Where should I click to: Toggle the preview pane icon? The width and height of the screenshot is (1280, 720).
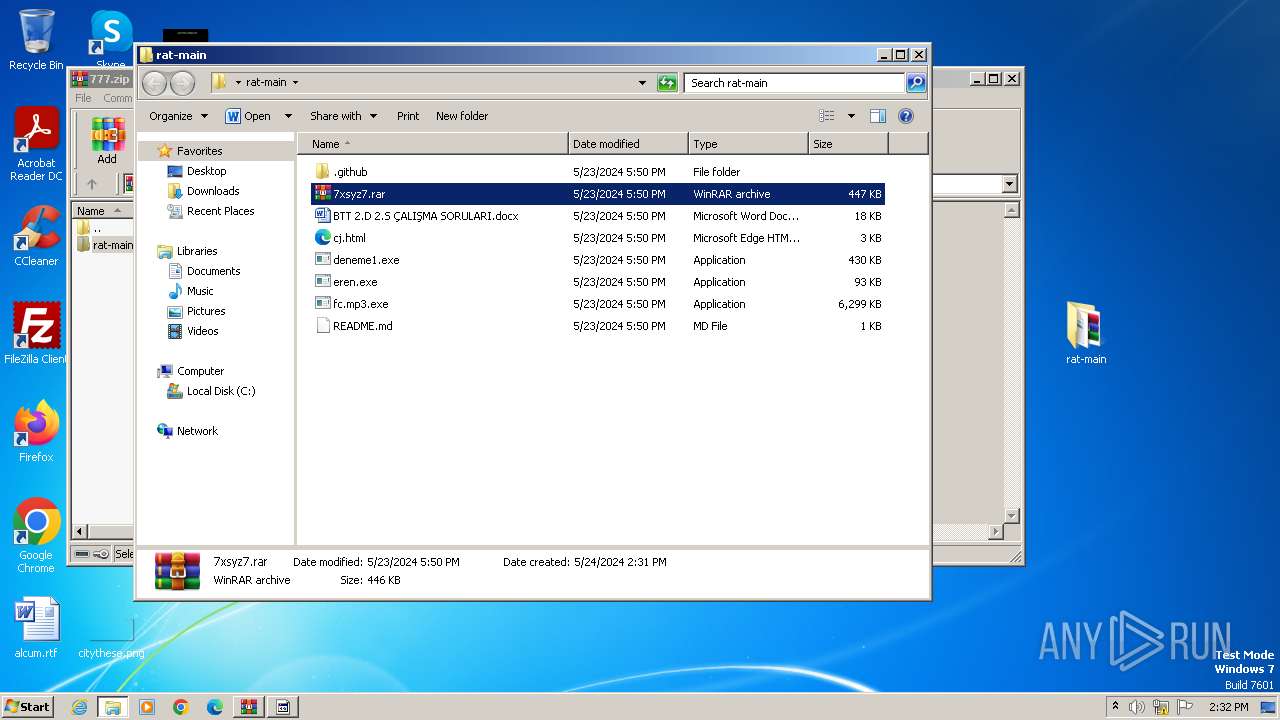pyautogui.click(x=877, y=116)
